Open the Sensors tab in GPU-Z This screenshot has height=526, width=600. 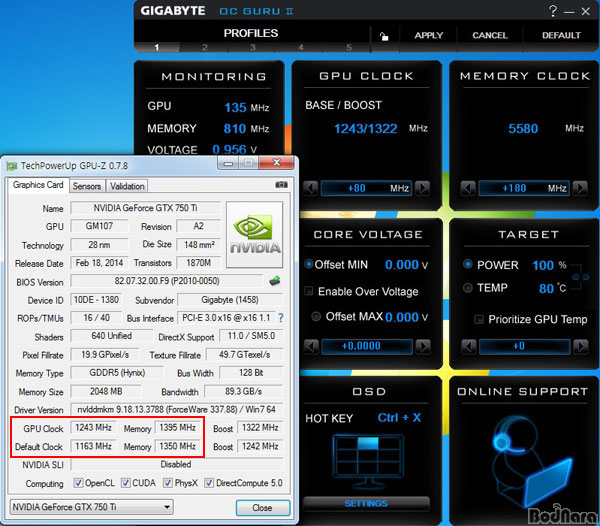pos(87,186)
